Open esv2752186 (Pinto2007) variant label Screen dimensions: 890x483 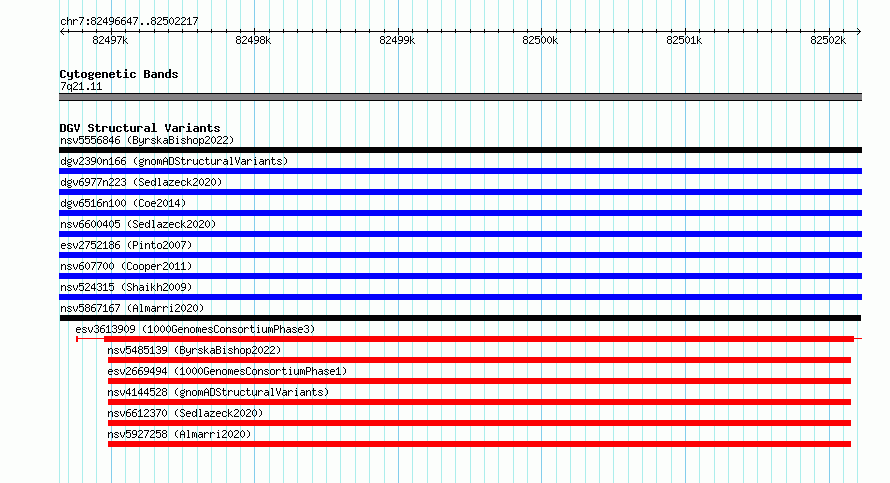point(126,245)
